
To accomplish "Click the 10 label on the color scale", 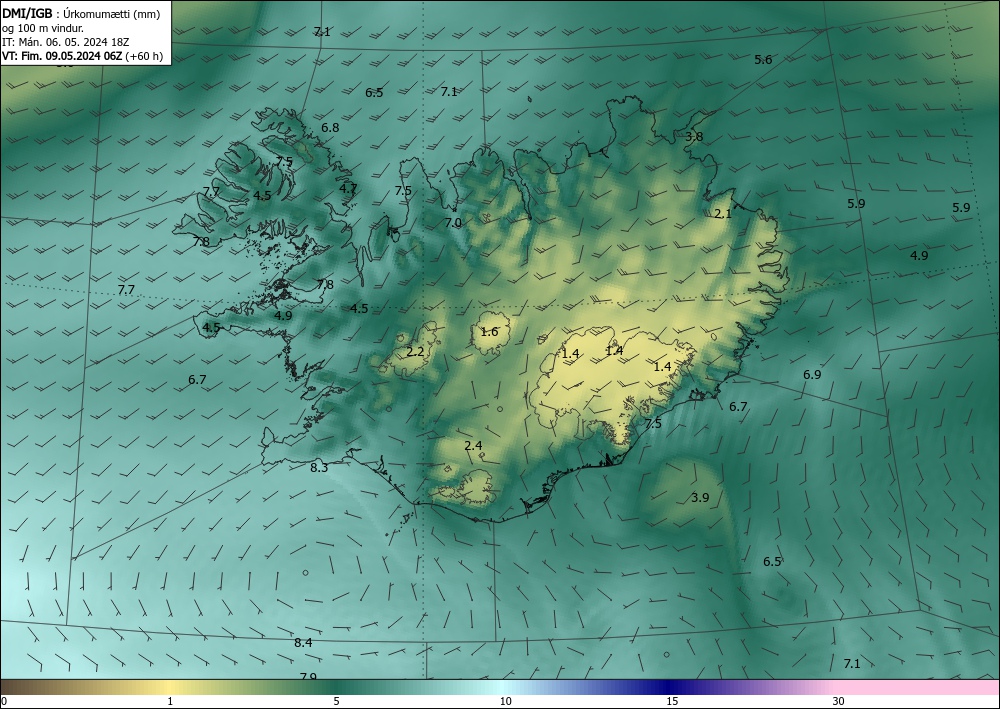I will pos(505,701).
